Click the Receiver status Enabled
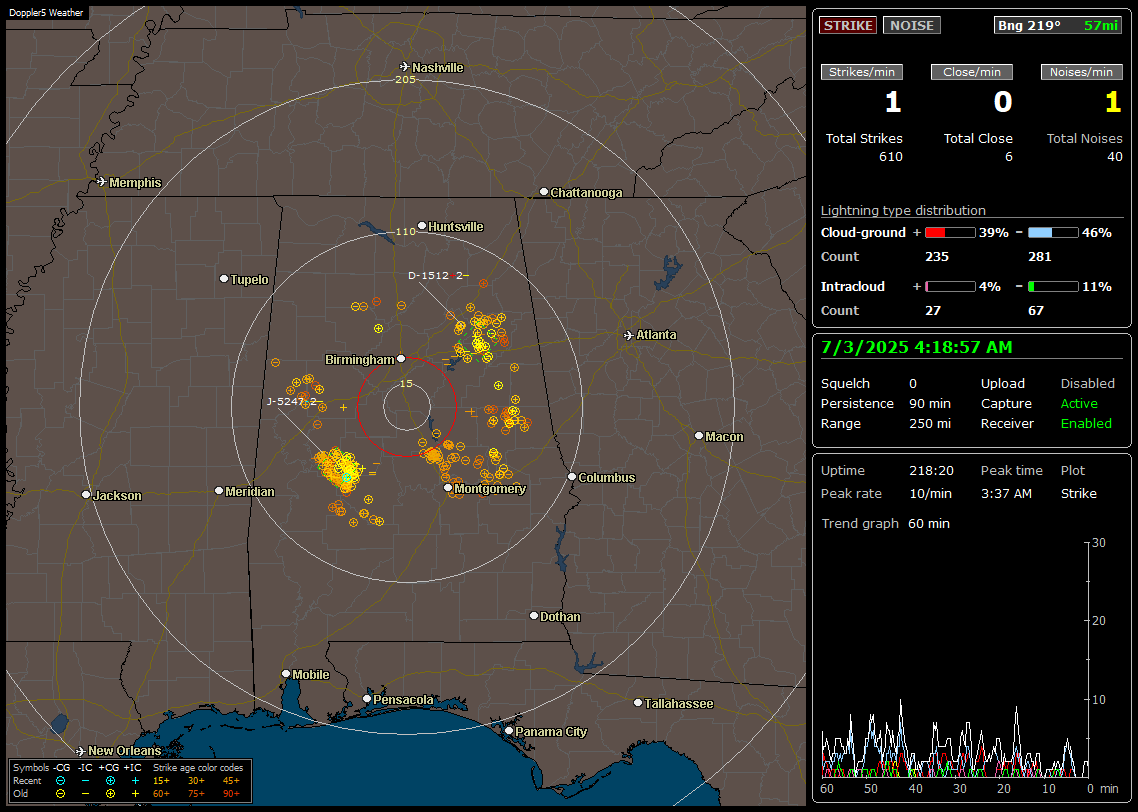Screen dimensions: 1138x812 [x=1086, y=423]
